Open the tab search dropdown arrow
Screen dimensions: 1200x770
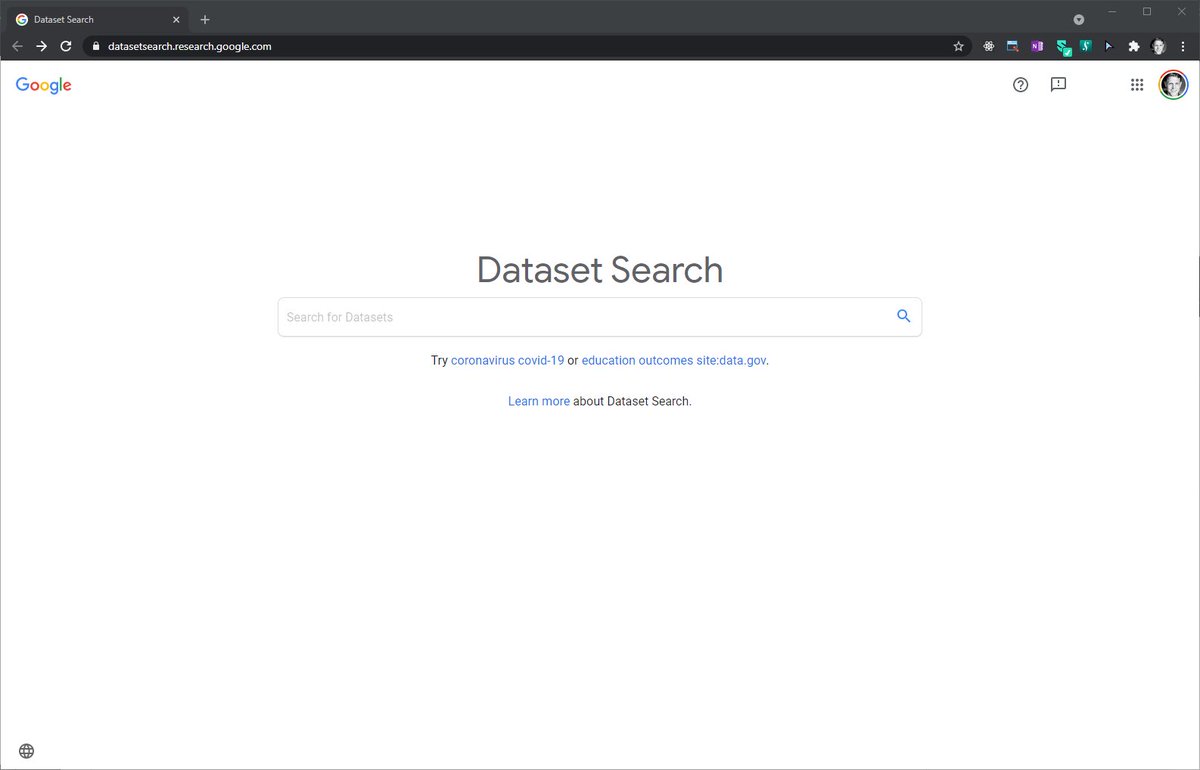(1079, 19)
